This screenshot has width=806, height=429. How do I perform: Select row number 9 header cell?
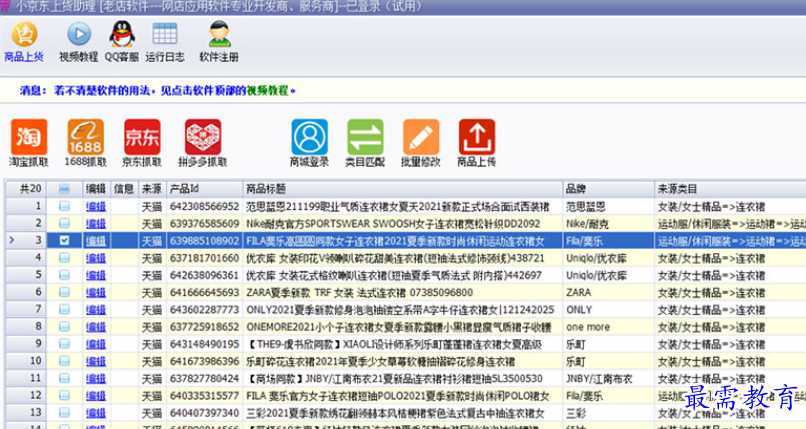click(x=26, y=344)
